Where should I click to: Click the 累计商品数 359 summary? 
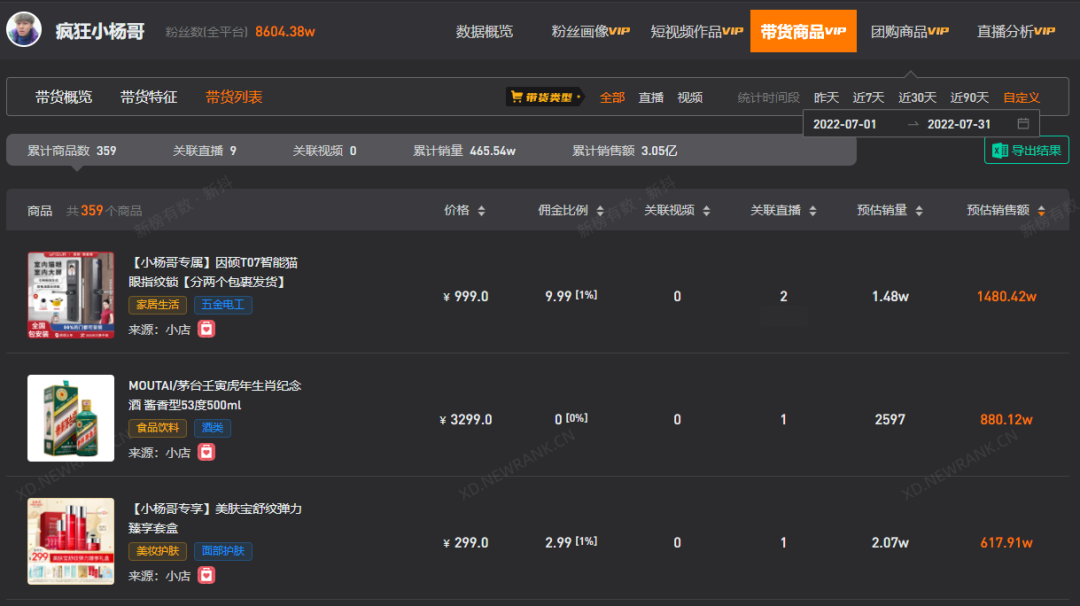tap(72, 151)
